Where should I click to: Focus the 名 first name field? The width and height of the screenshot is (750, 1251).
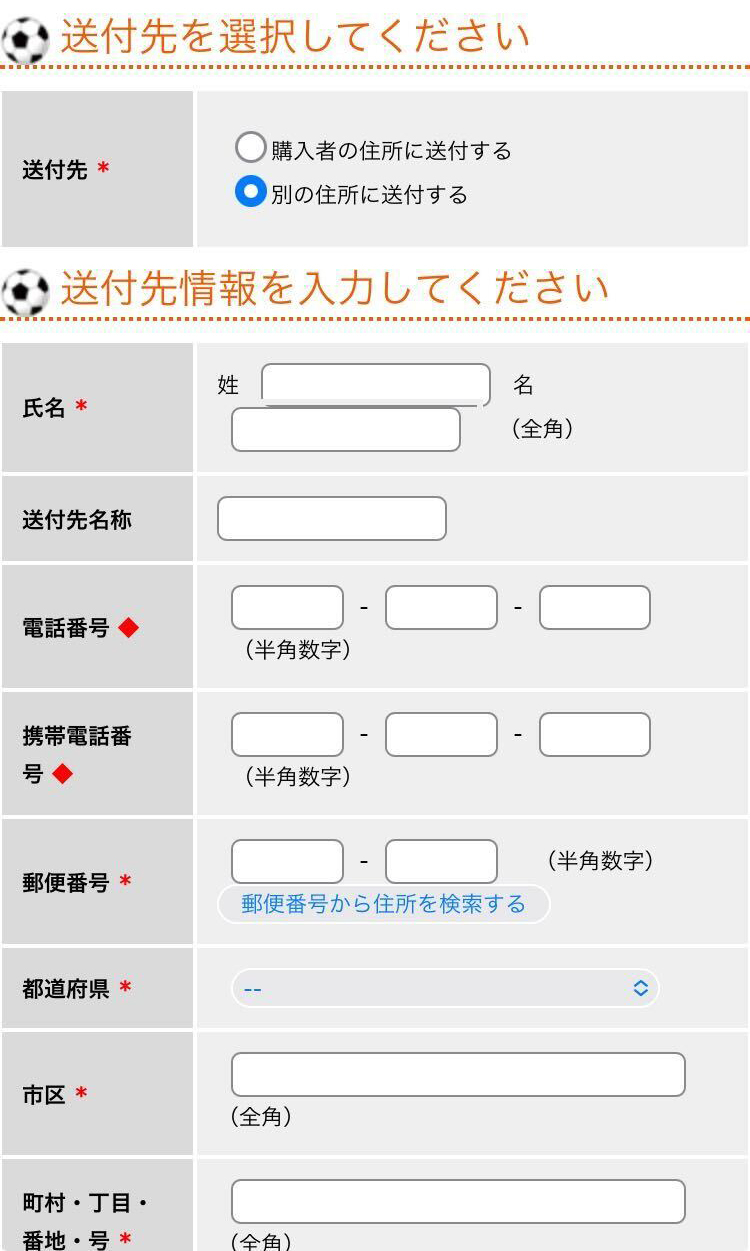pyautogui.click(x=345, y=430)
